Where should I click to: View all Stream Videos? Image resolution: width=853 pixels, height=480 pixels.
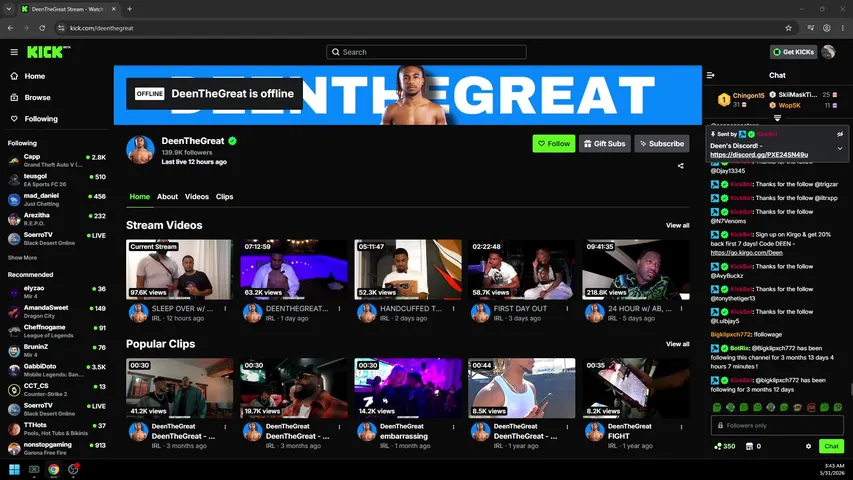coord(677,225)
